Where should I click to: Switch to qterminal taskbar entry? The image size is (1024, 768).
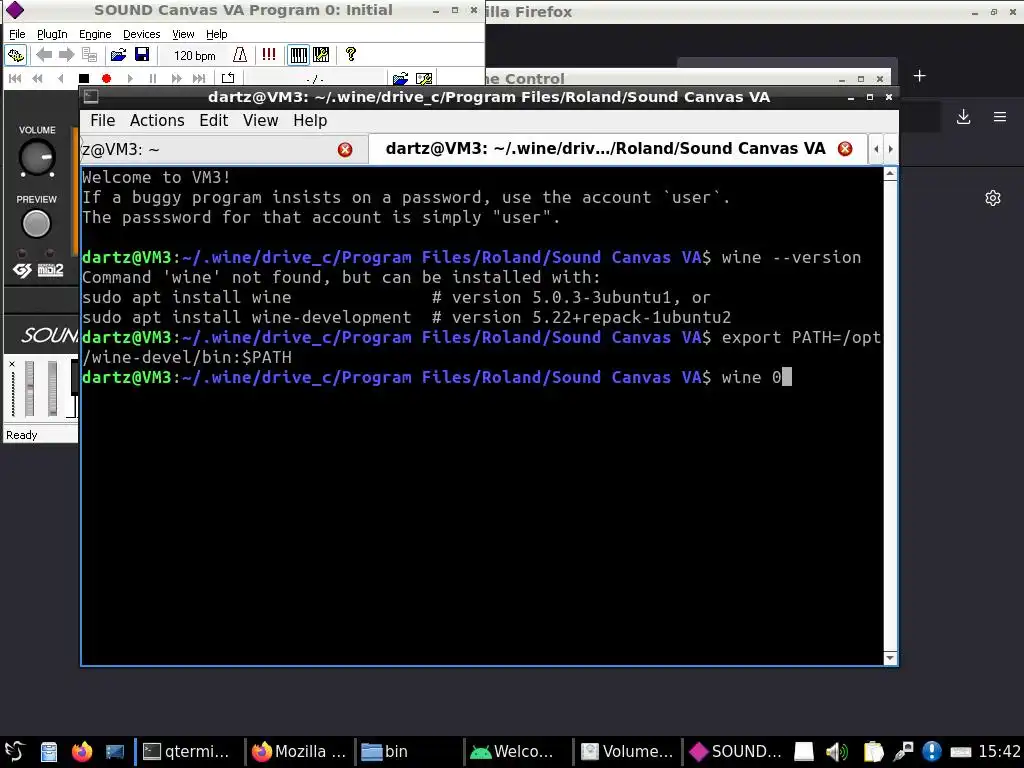coord(187,752)
